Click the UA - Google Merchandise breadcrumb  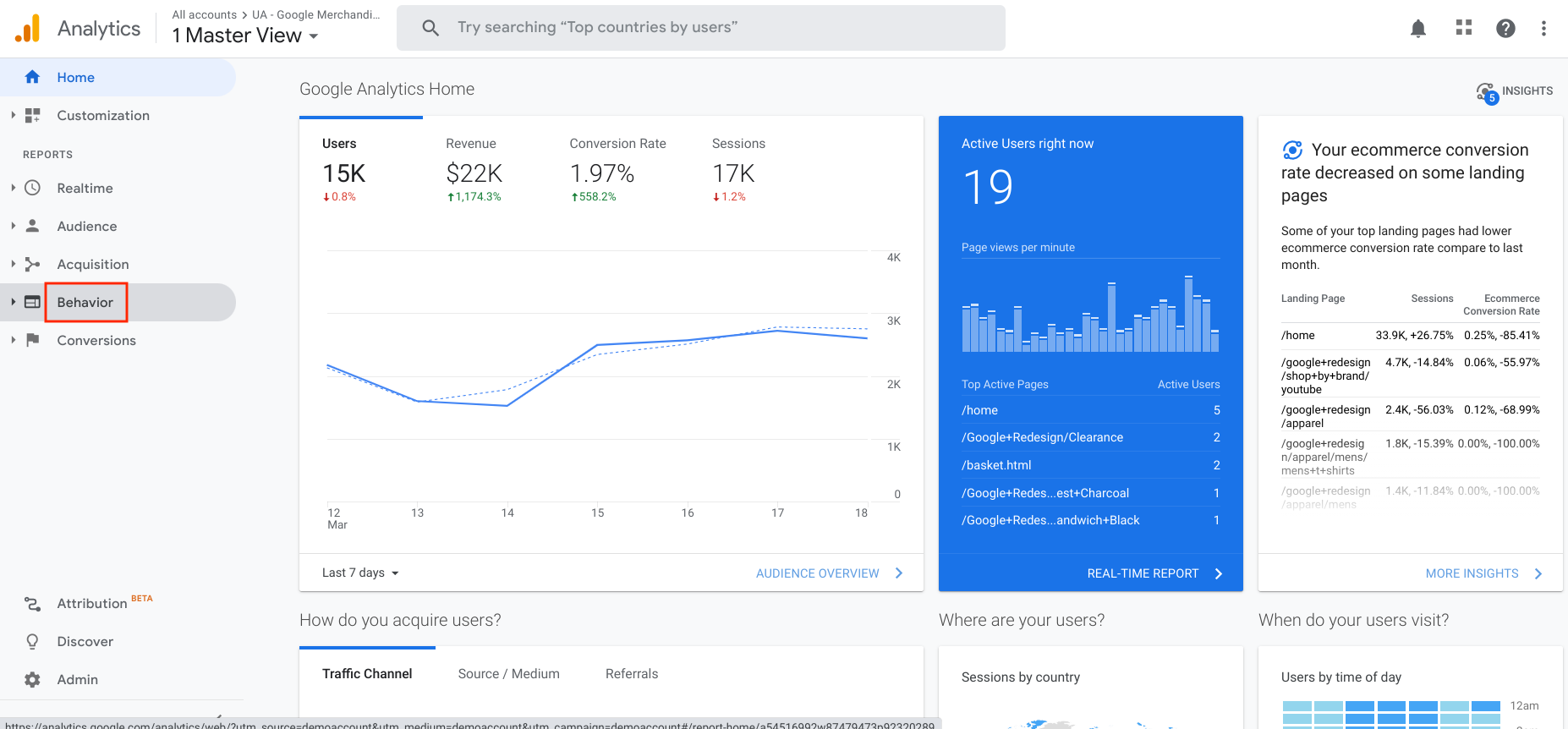pos(316,14)
